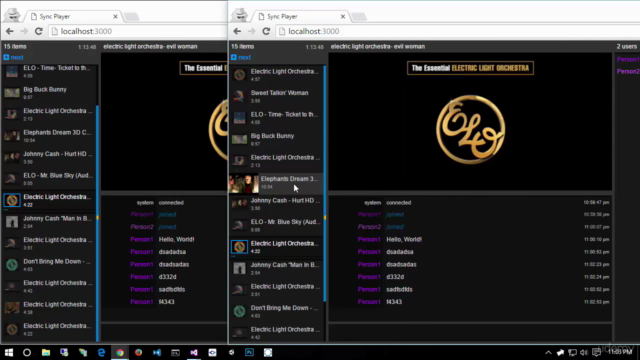Open File Explorer from taskbar

click(46, 352)
